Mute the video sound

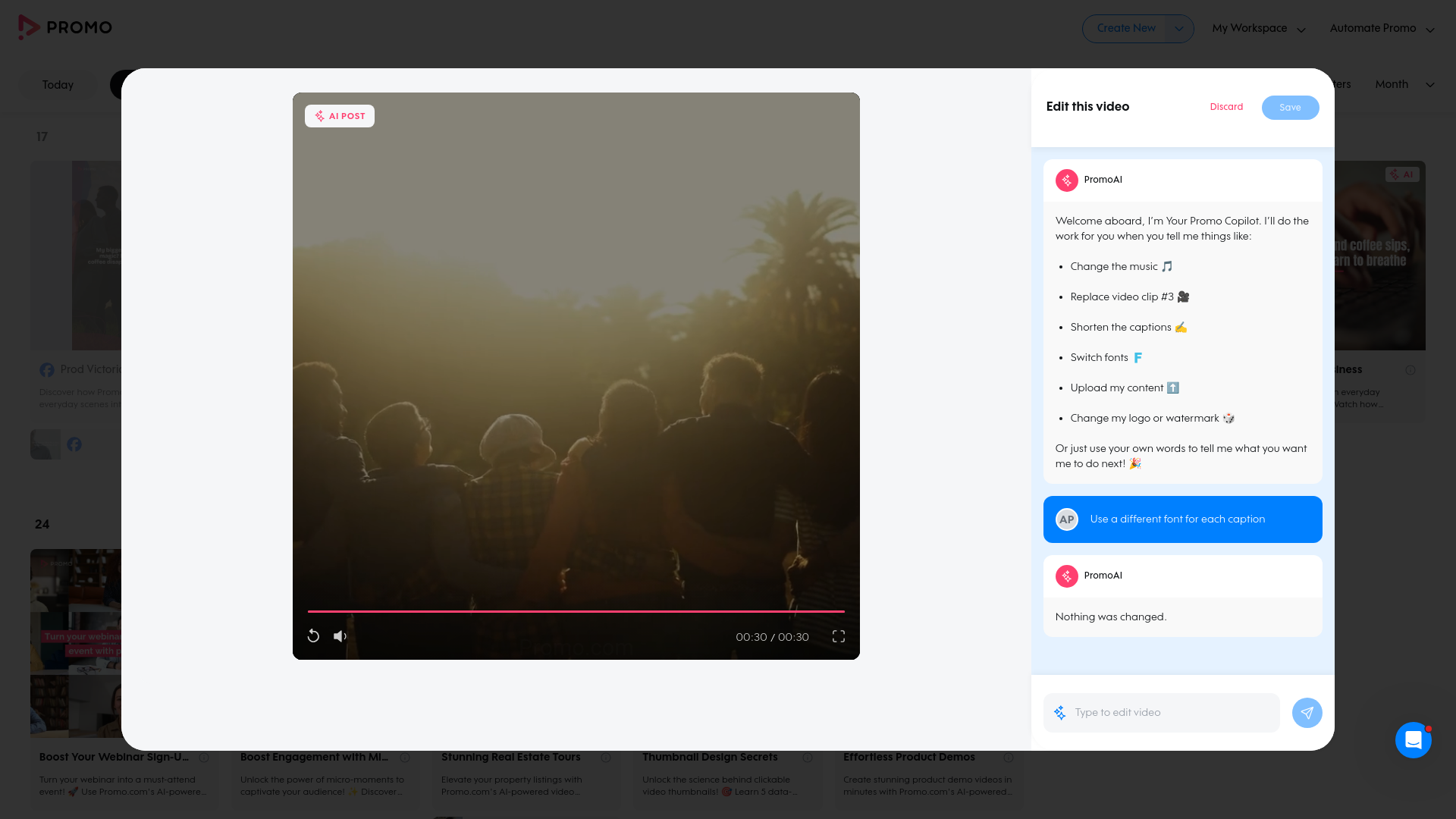tap(340, 636)
